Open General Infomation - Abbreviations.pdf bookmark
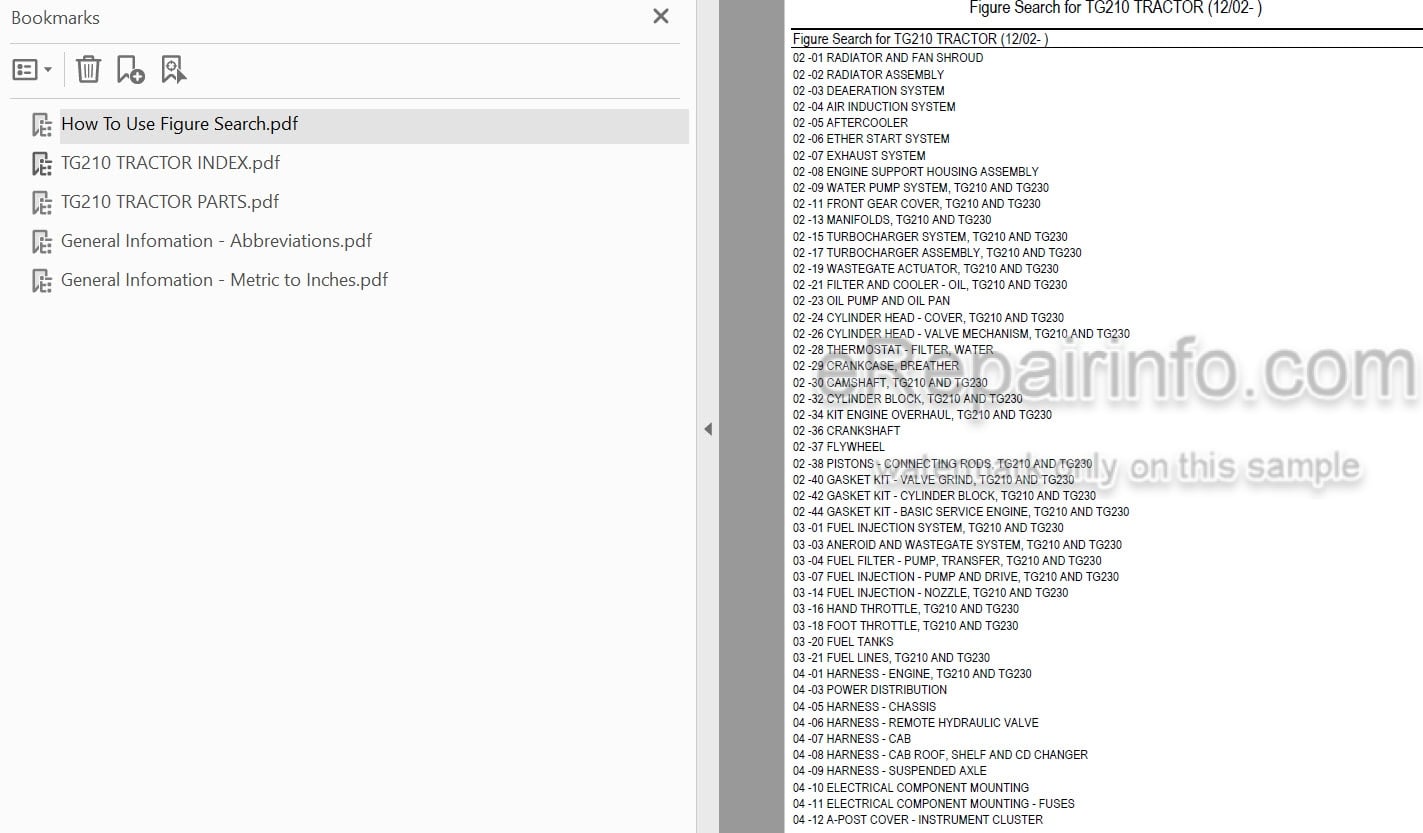Screen dimensions: 1423x833 point(216,241)
